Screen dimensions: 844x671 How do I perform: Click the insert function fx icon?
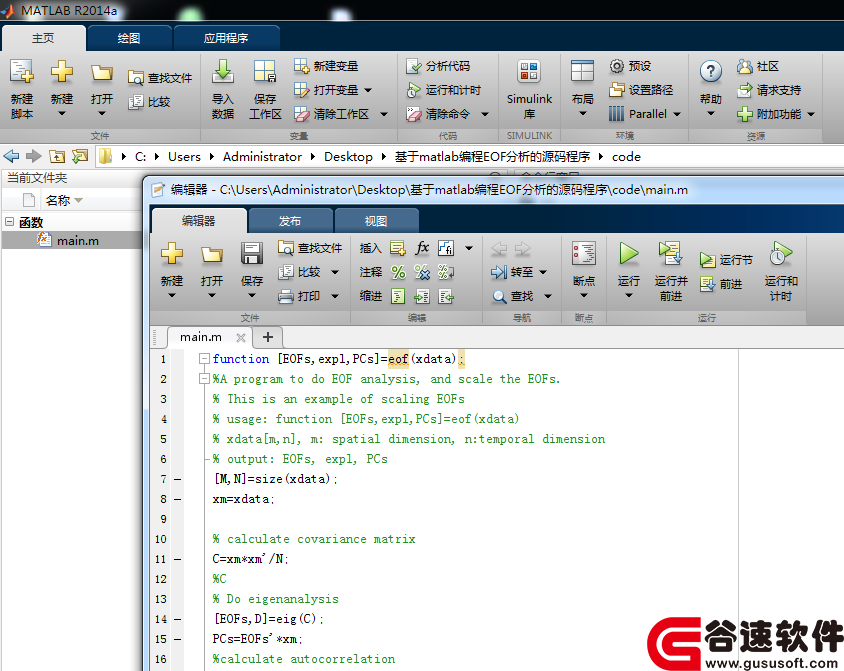click(422, 248)
